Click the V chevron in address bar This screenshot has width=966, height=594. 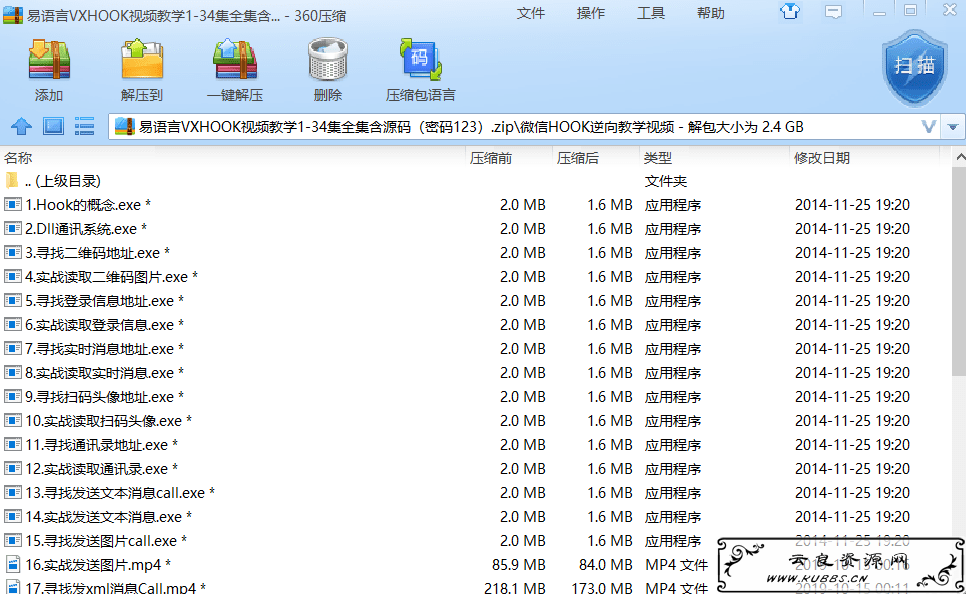point(928,127)
